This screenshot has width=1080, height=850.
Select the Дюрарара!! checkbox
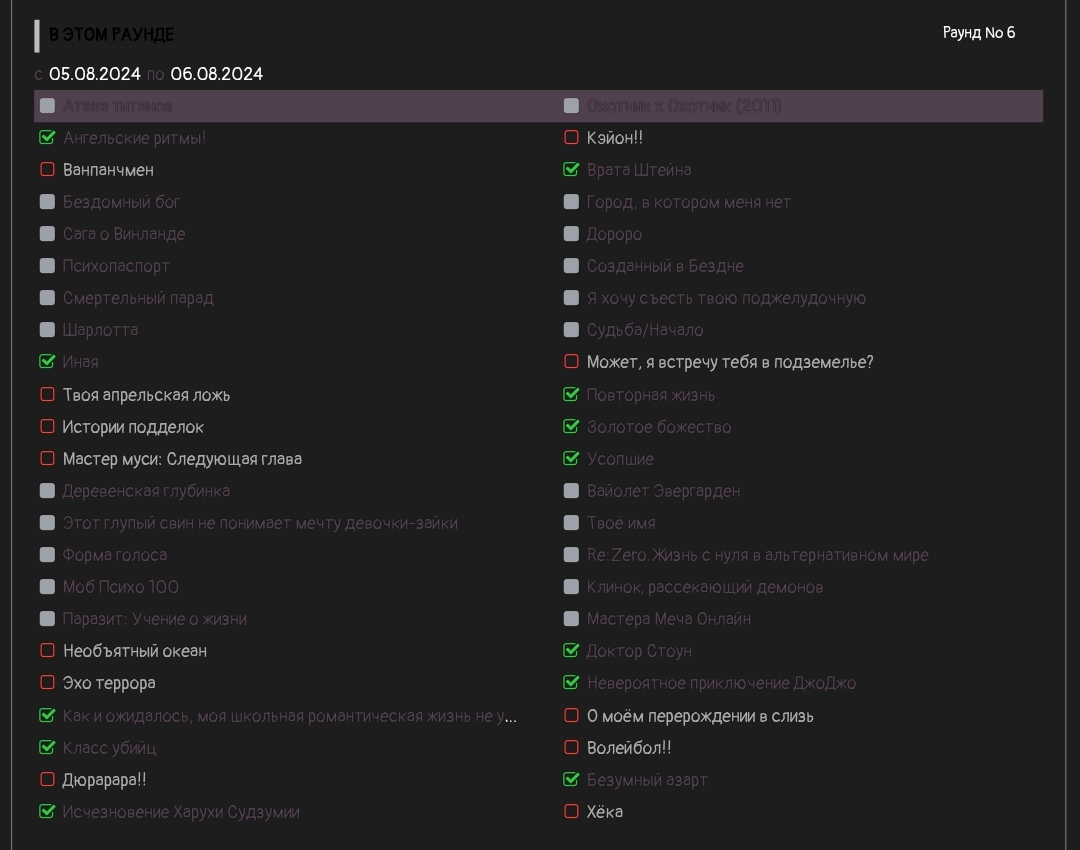click(47, 780)
